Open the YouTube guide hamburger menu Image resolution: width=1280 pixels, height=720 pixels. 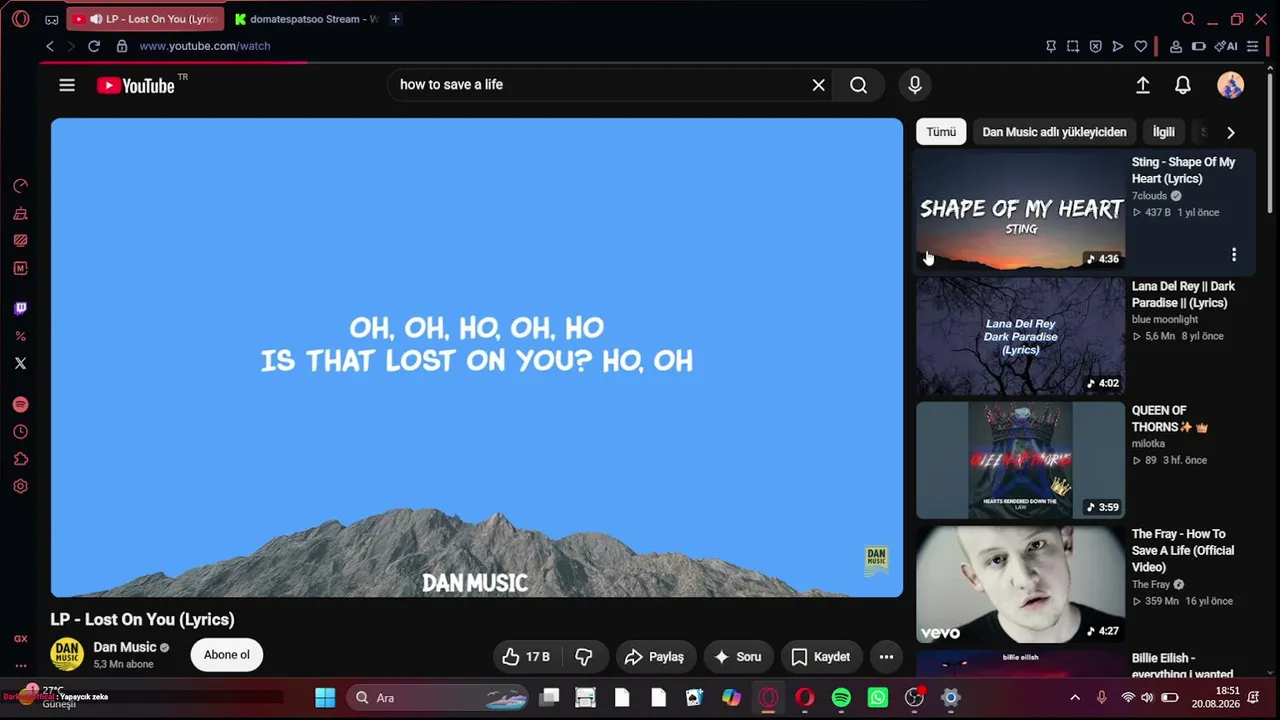(x=67, y=85)
